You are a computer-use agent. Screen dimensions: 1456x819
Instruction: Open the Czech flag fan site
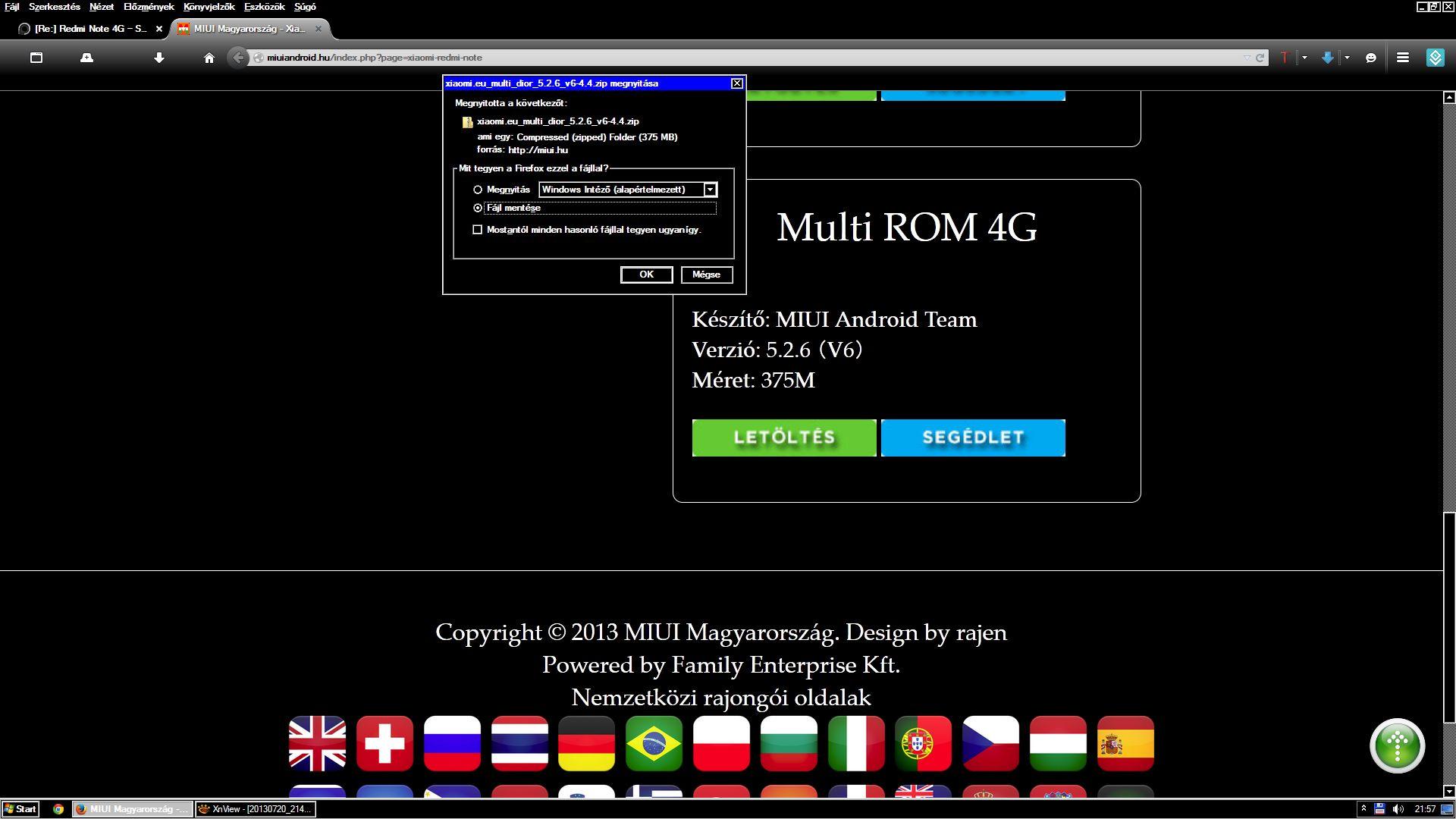pyautogui.click(x=991, y=743)
